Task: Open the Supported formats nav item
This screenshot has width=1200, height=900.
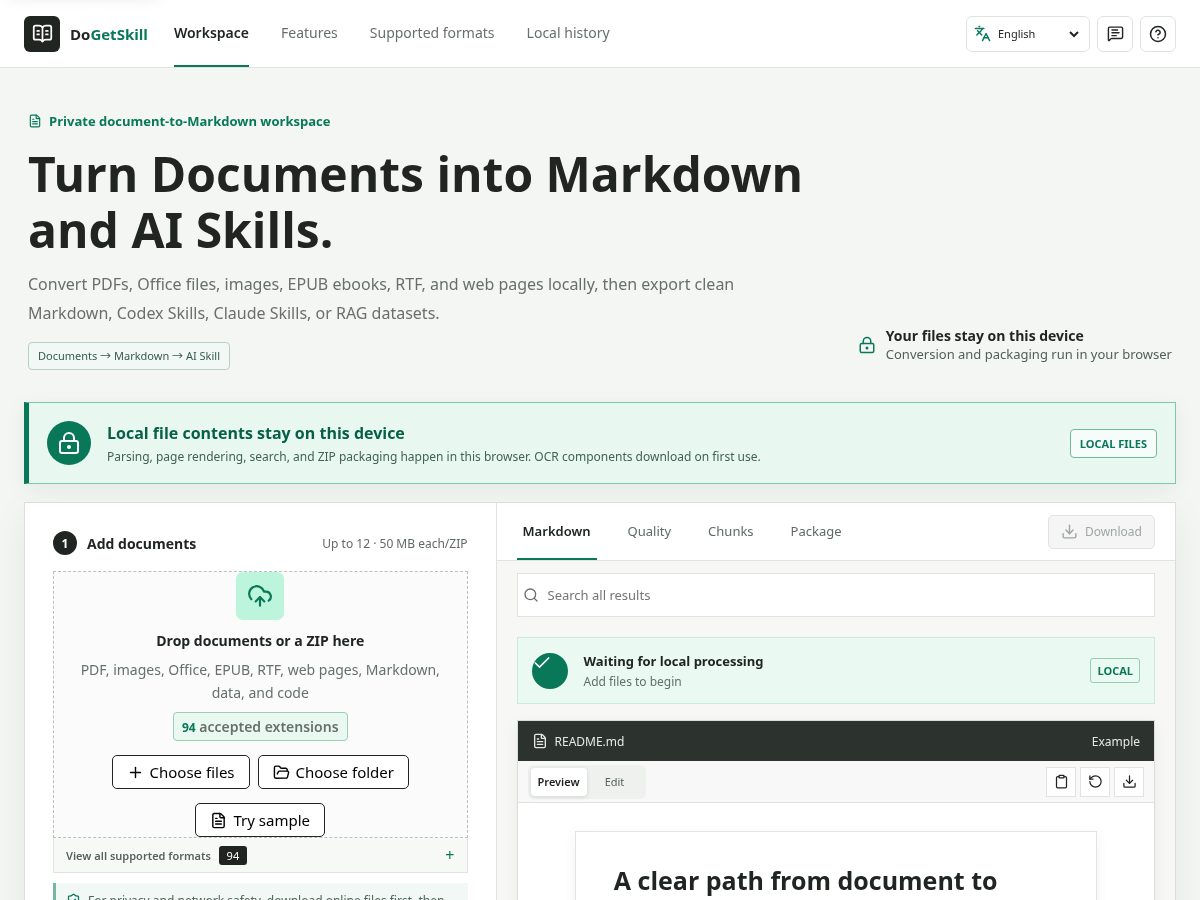Action: pyautogui.click(x=432, y=33)
